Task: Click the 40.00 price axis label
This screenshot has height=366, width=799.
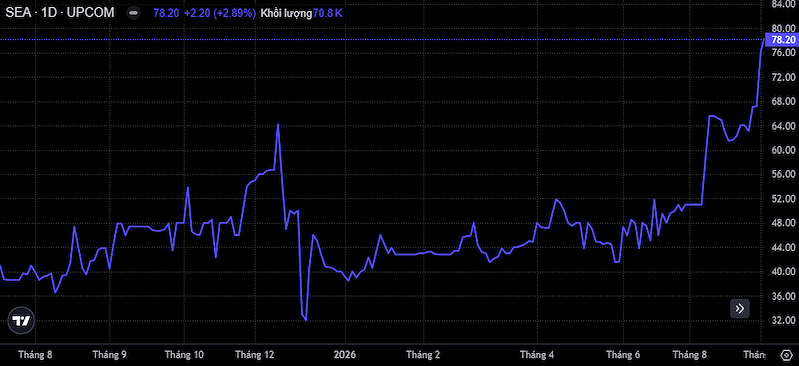Action: point(784,271)
